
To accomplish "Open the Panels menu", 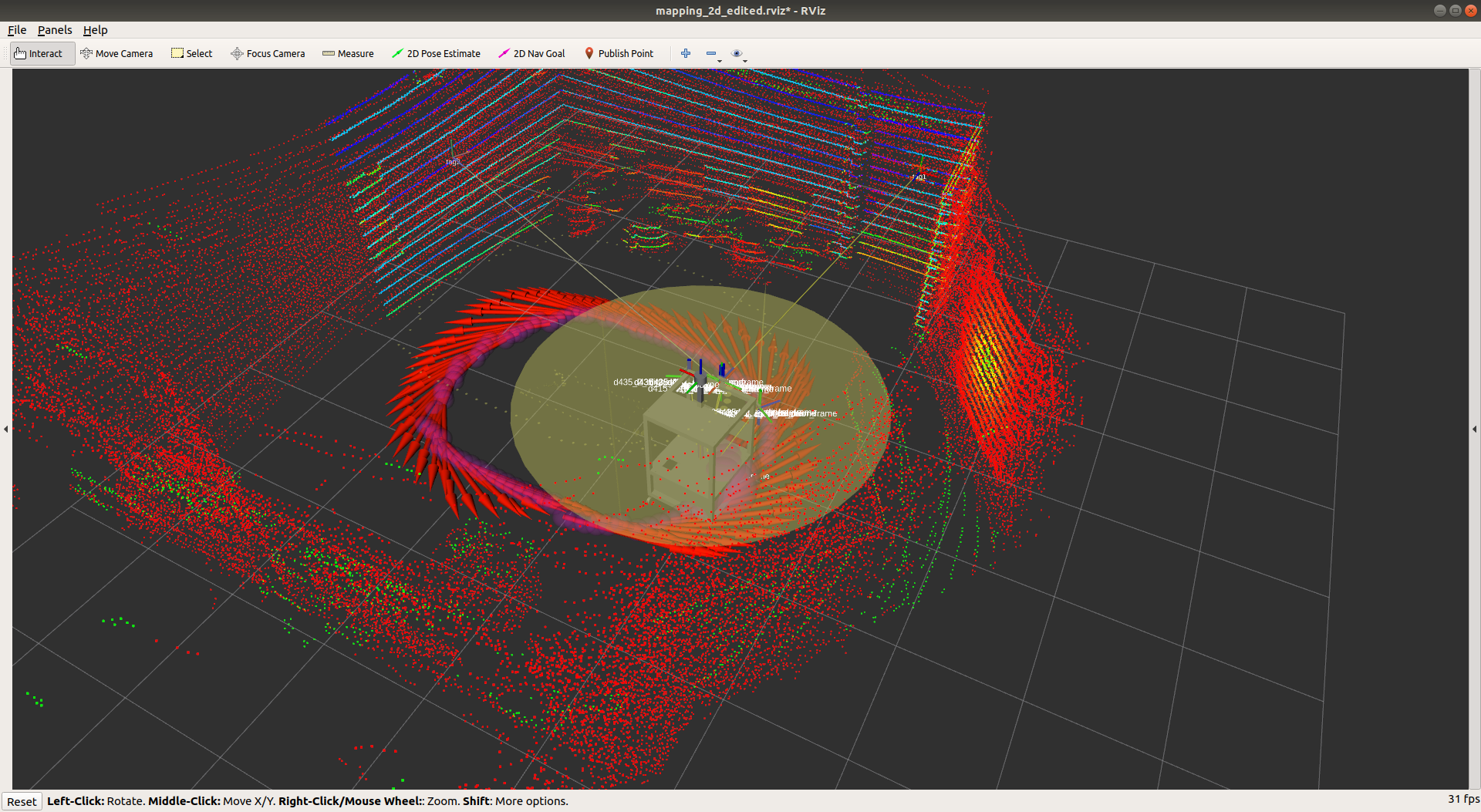I will 55,30.
